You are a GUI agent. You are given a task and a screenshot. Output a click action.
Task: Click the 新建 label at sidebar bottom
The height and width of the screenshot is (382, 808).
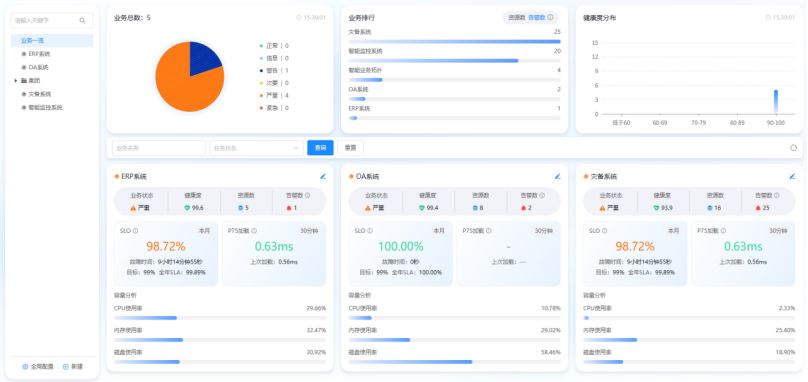pos(77,367)
